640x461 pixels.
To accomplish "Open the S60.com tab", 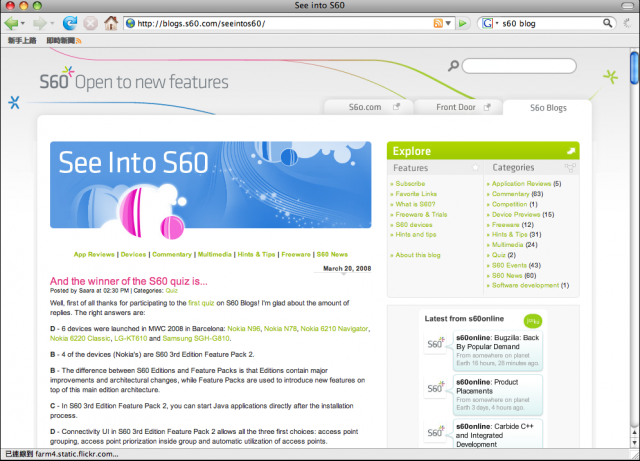I will 369,107.
